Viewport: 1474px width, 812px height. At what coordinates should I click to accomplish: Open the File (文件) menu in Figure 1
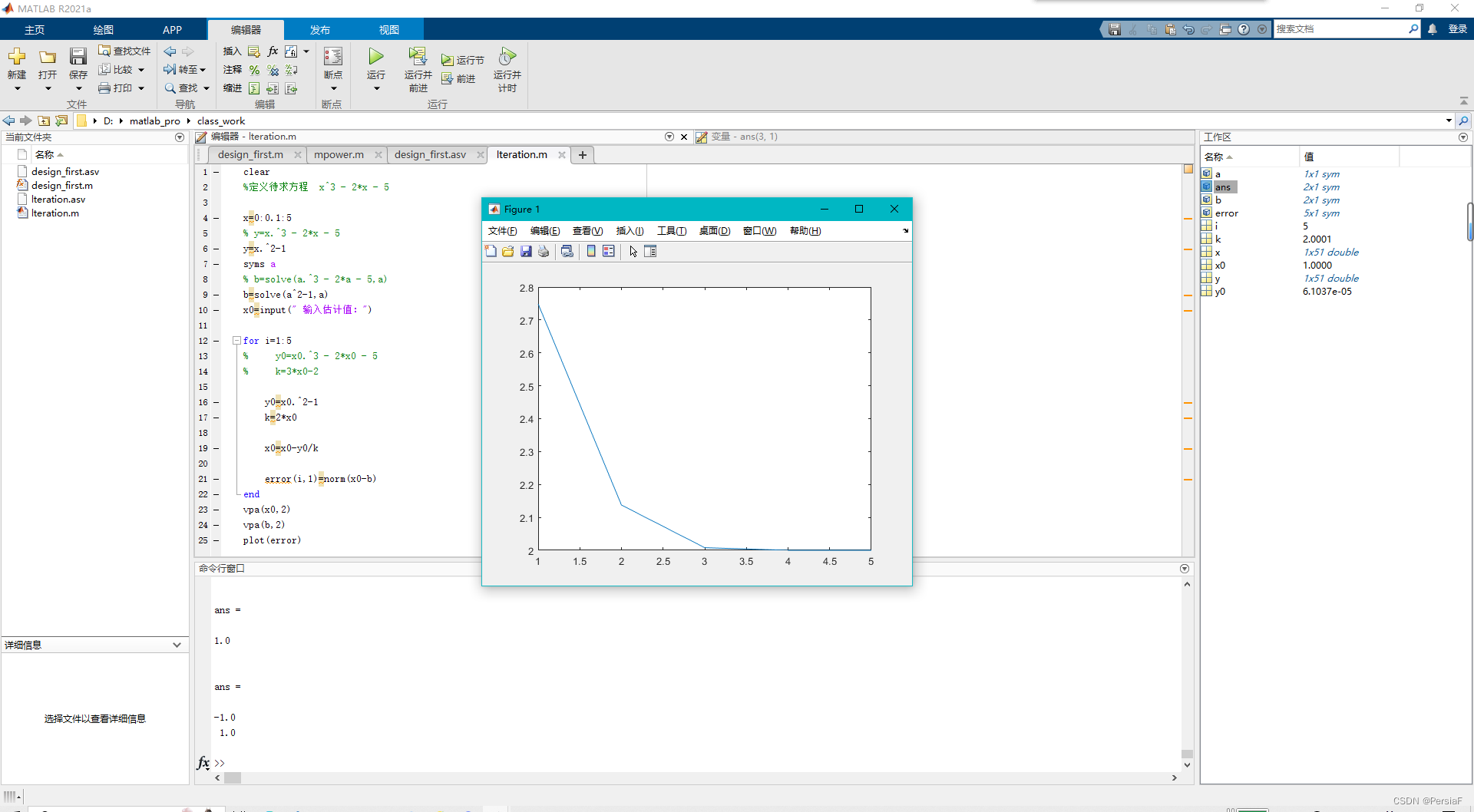pyautogui.click(x=503, y=231)
